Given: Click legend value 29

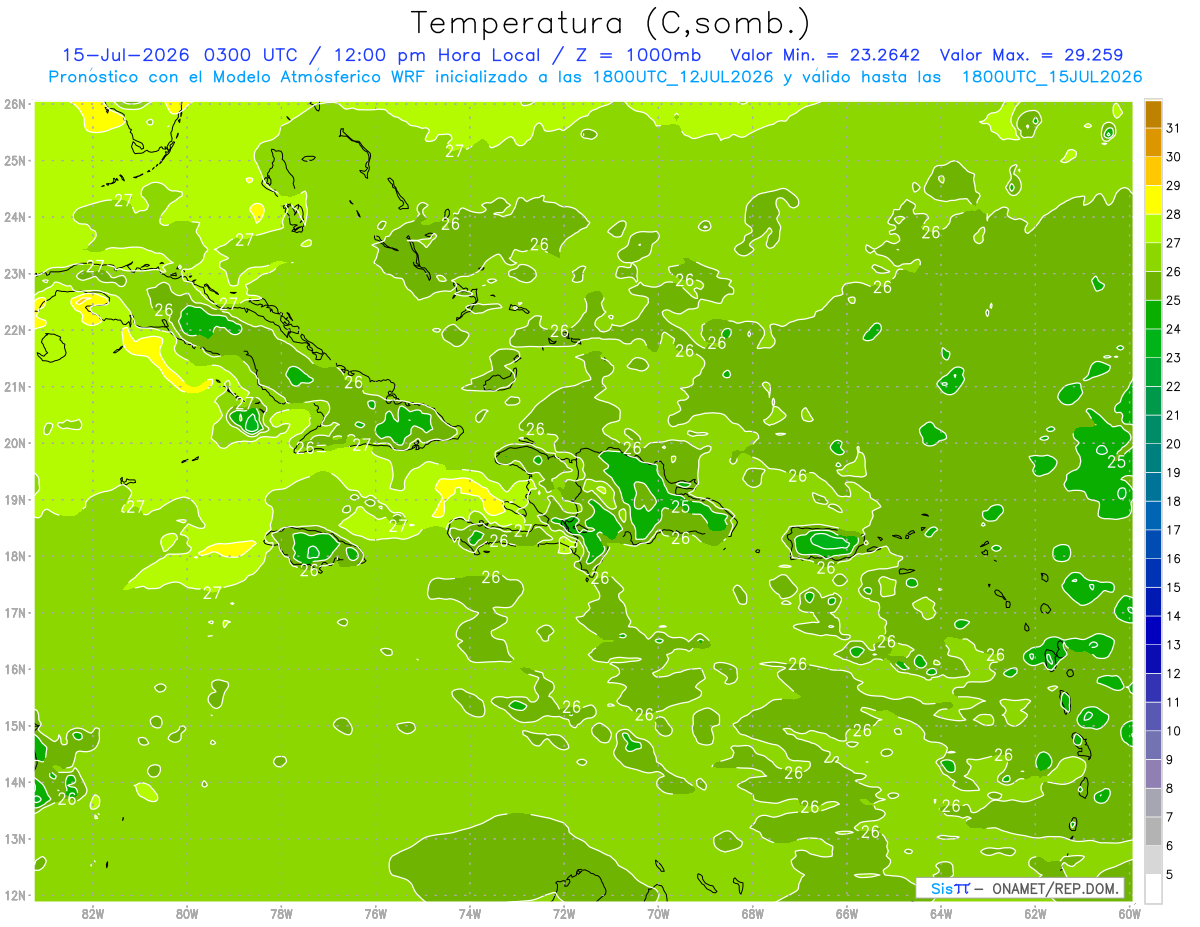Looking at the screenshot, I should coord(1173,186).
